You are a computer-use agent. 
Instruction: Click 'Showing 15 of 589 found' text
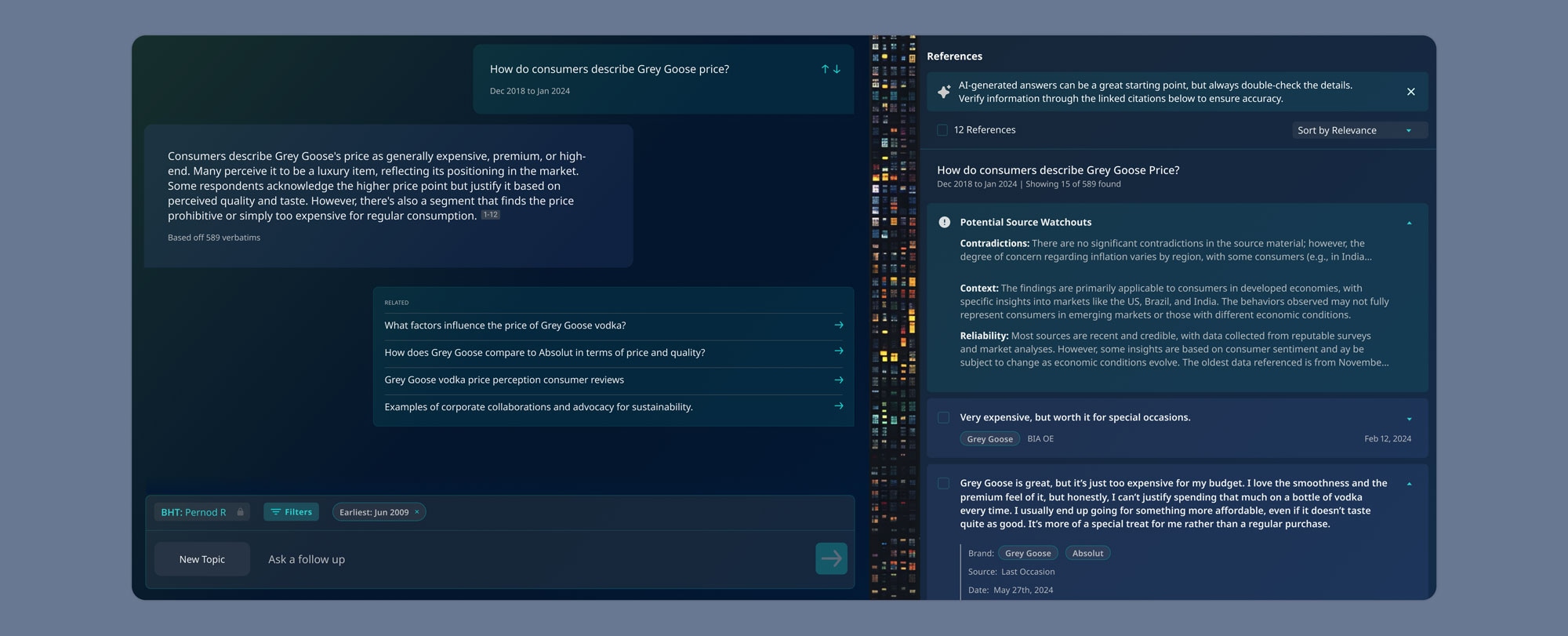pyautogui.click(x=1073, y=184)
